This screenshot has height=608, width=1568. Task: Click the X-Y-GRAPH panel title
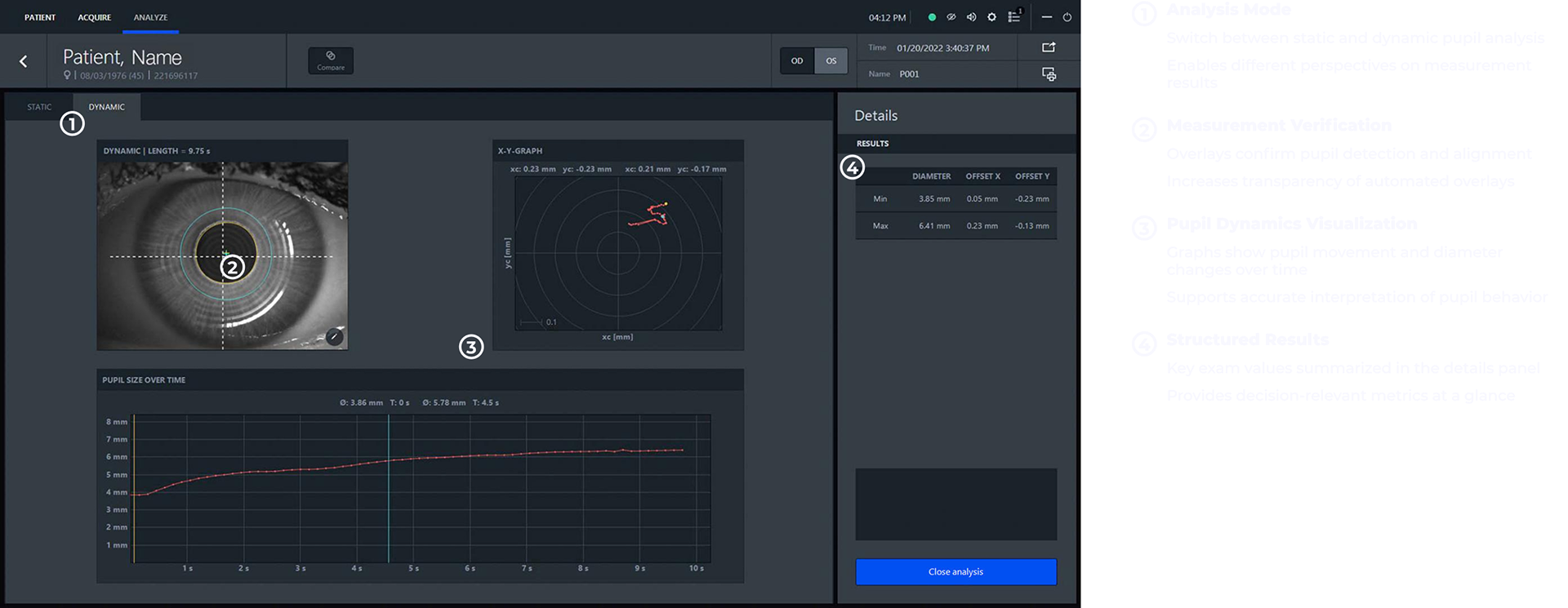[x=520, y=151]
